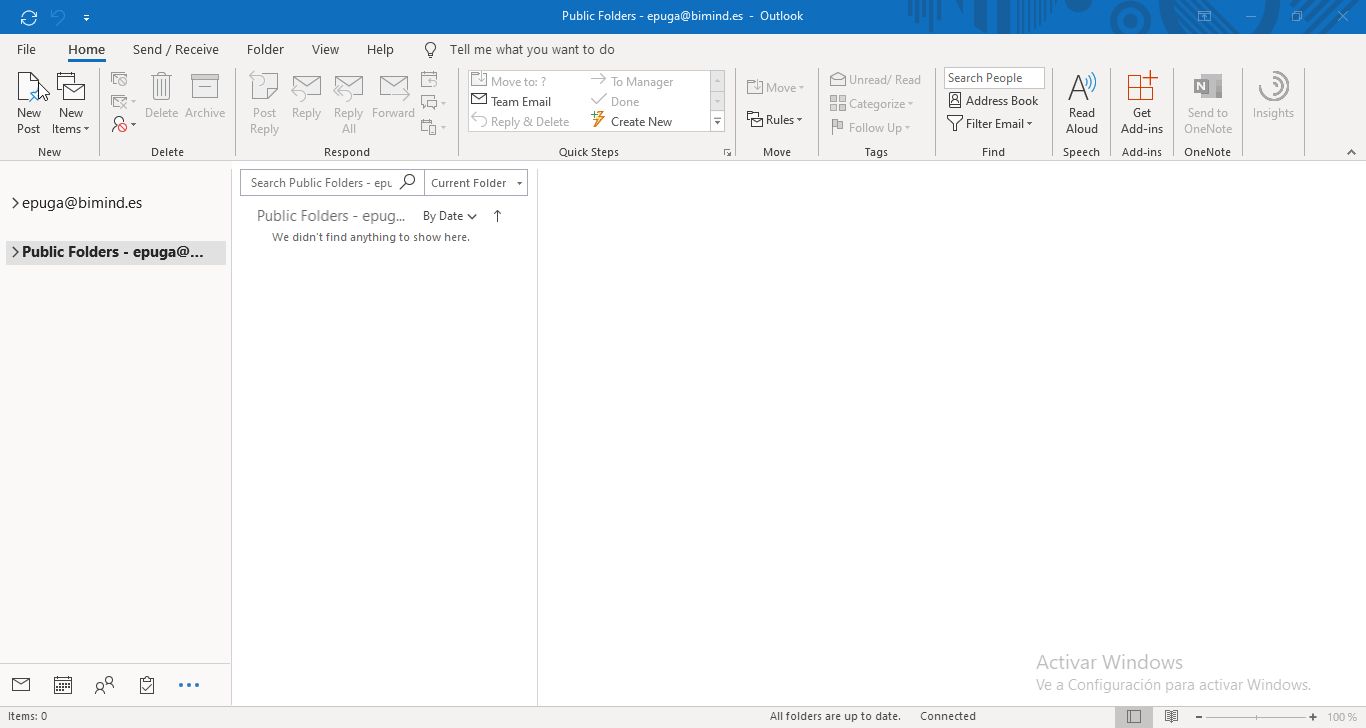Screen dimensions: 1366x728
Task: Open the Filter Email dropdown
Action: tap(990, 124)
